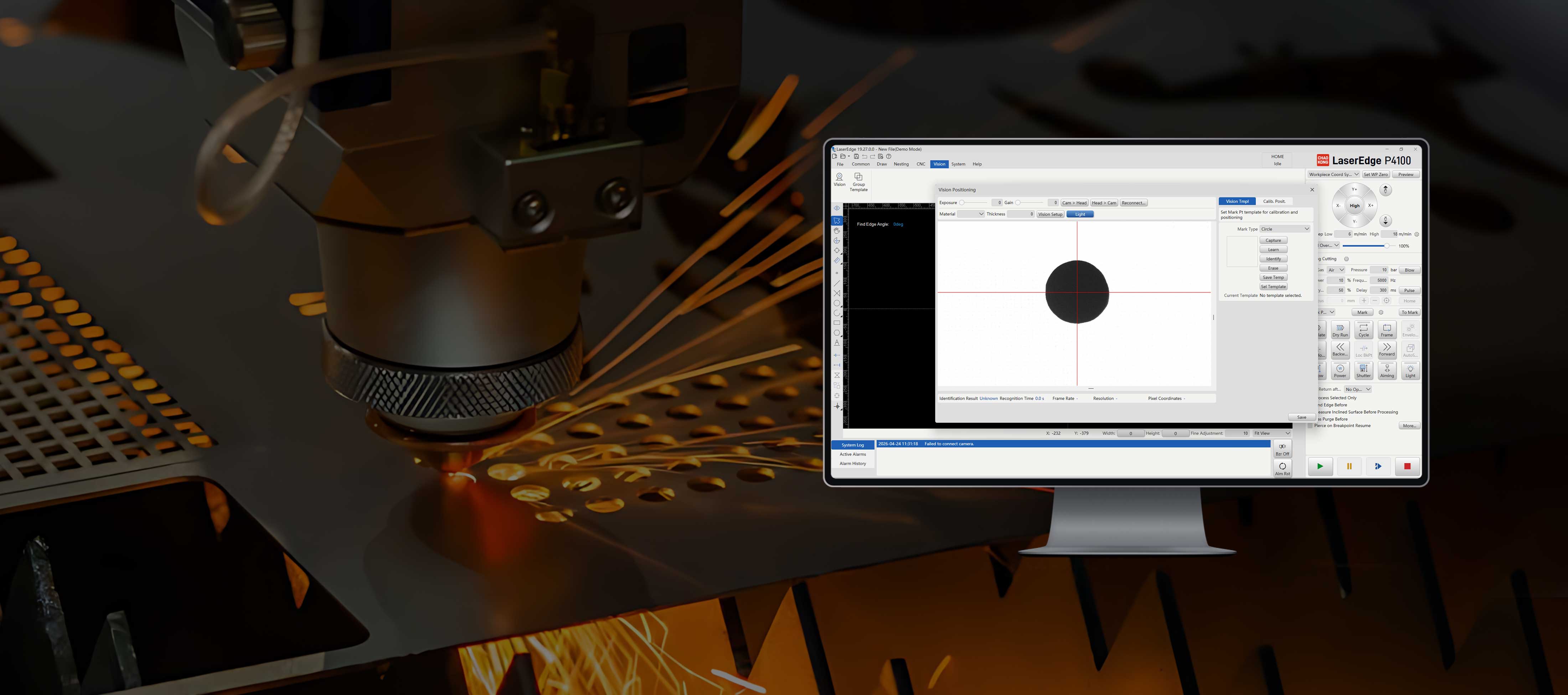The width and height of the screenshot is (1568, 695).
Task: Click the Capture button
Action: pos(1273,241)
